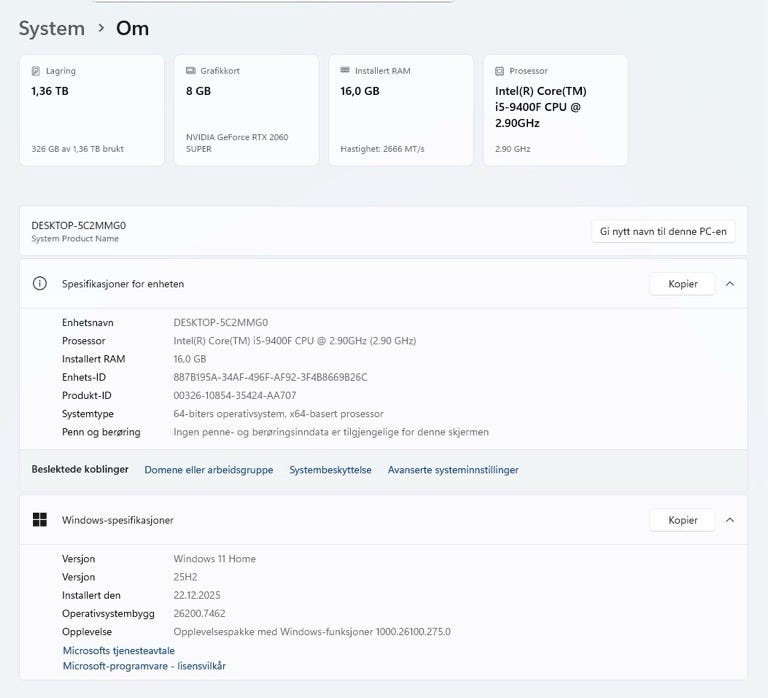Open Microsofts tjenesteavtale link
Screen dimensions: 768x698
(118, 651)
